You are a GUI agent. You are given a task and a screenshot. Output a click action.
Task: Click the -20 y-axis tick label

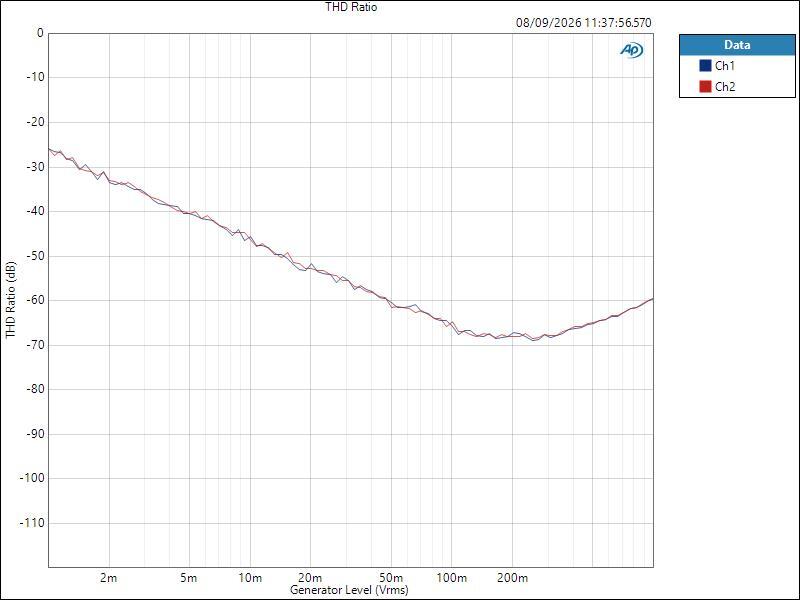pyautogui.click(x=35, y=122)
